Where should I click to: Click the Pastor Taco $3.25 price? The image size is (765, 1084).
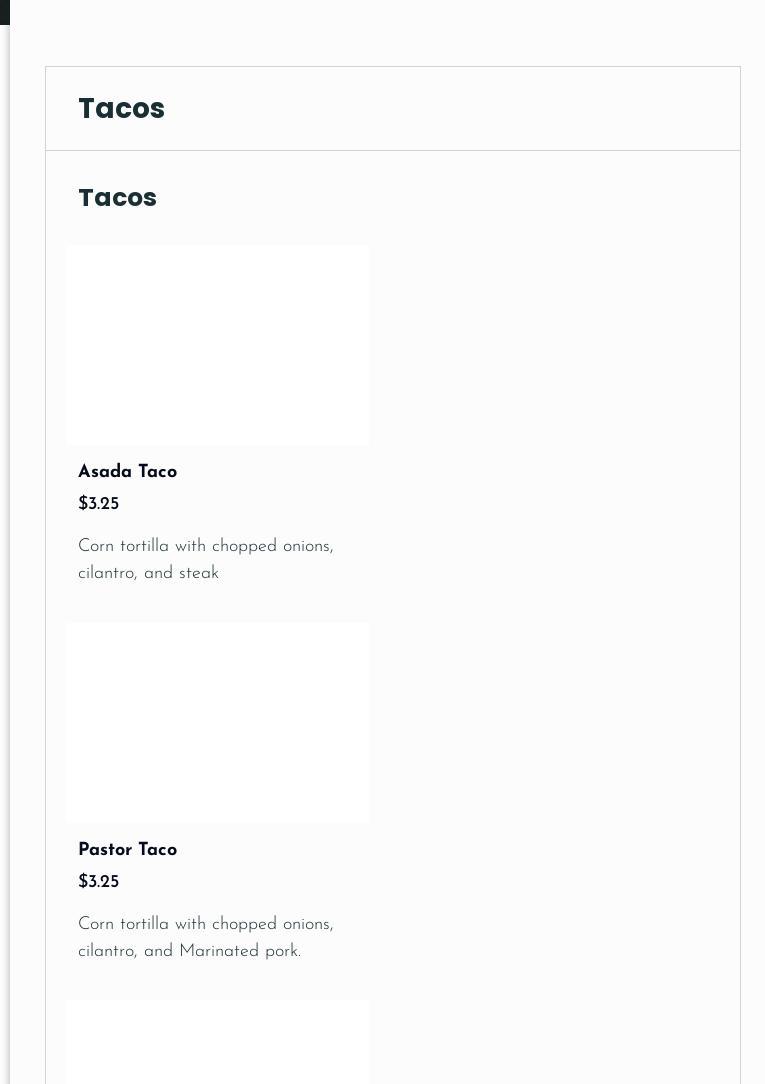[x=98, y=882]
